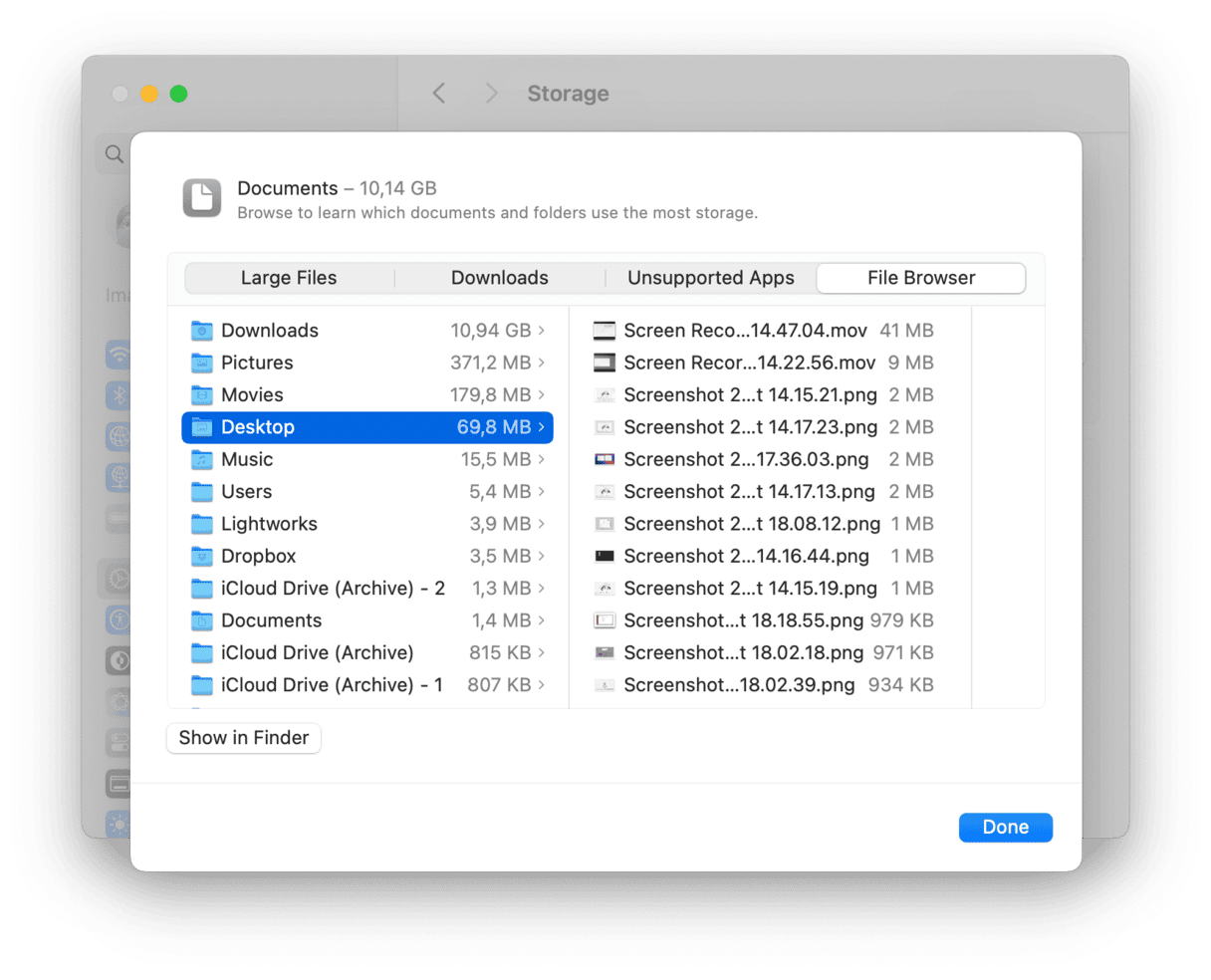Select the Desktop folder row

[366, 427]
